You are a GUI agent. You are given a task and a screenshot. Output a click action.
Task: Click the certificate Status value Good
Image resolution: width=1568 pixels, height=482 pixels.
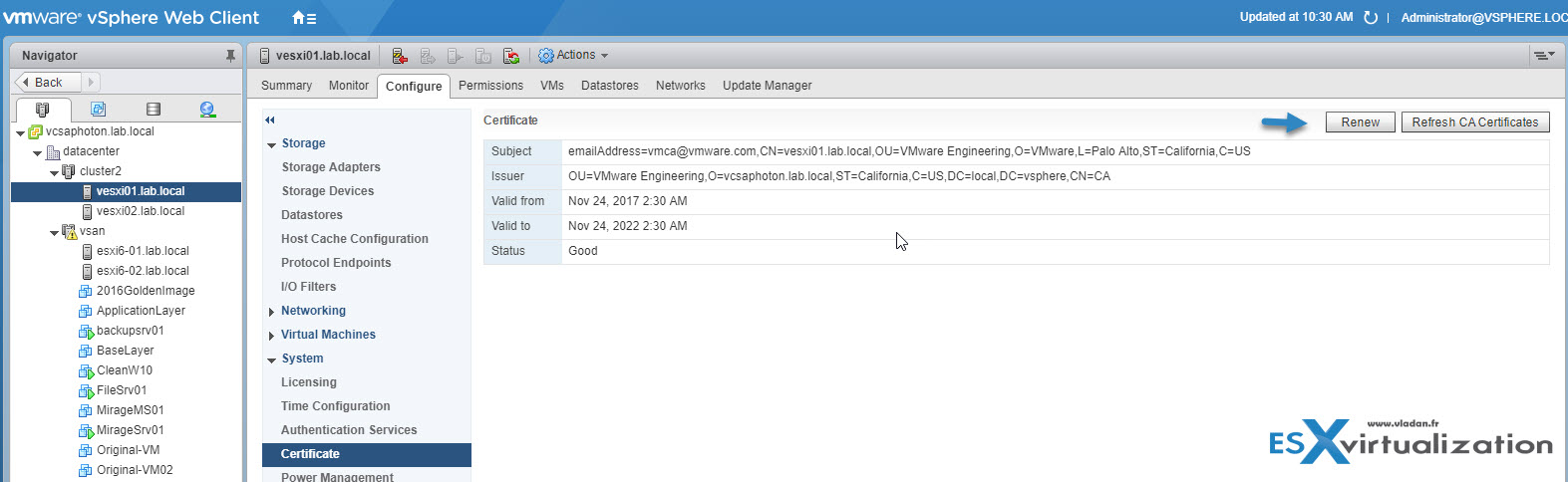pyautogui.click(x=583, y=251)
